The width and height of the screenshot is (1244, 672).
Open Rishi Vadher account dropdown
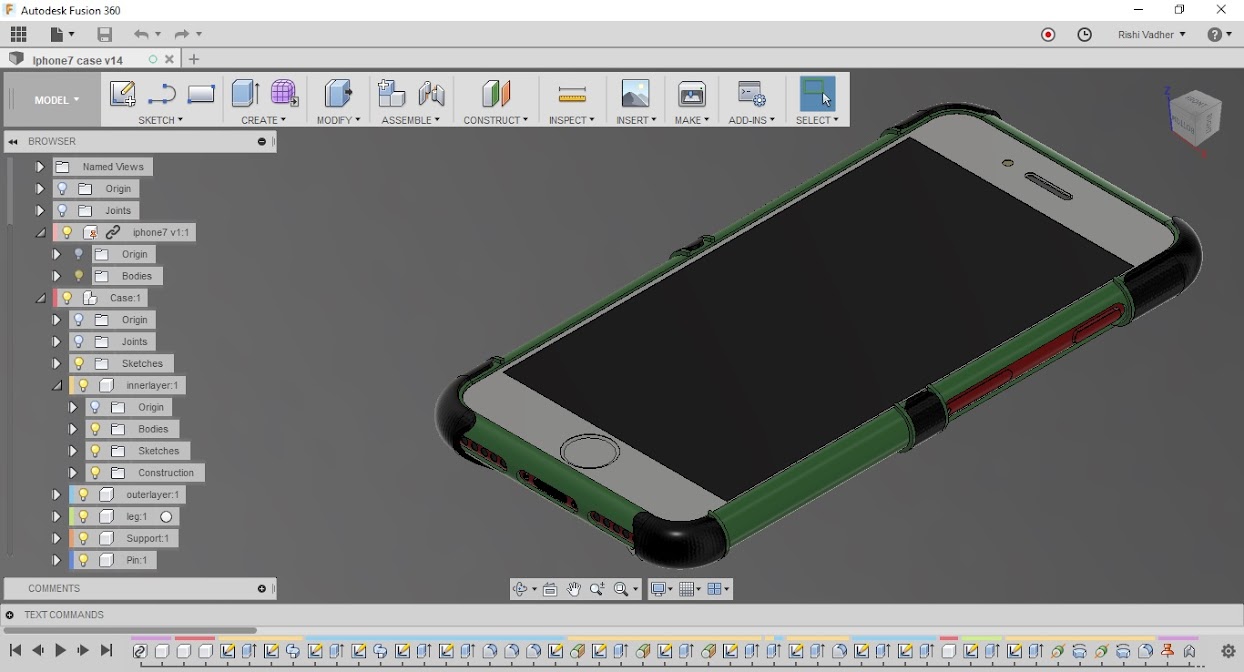[x=1152, y=35]
